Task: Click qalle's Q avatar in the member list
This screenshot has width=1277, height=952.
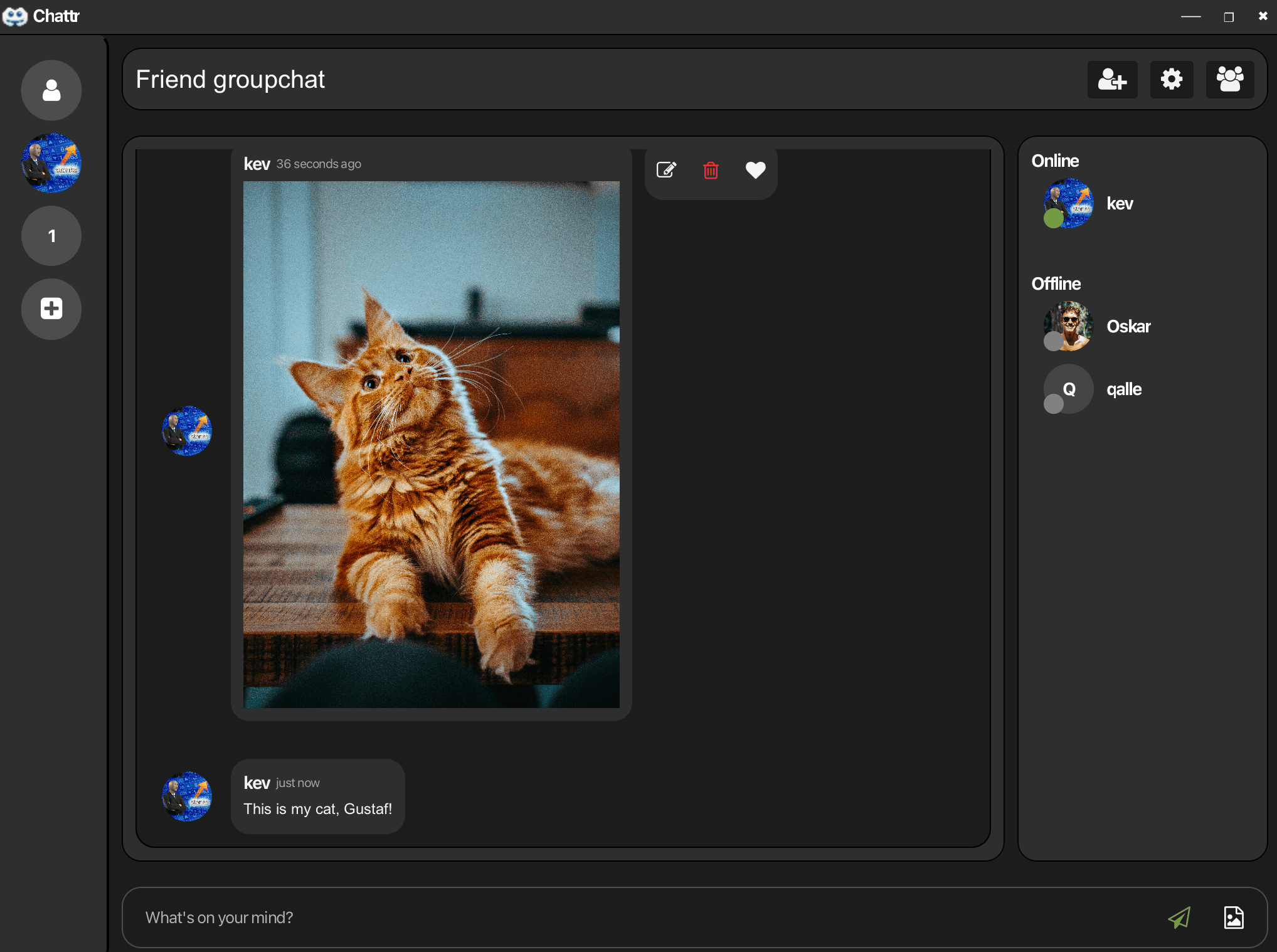Action: tap(1068, 389)
